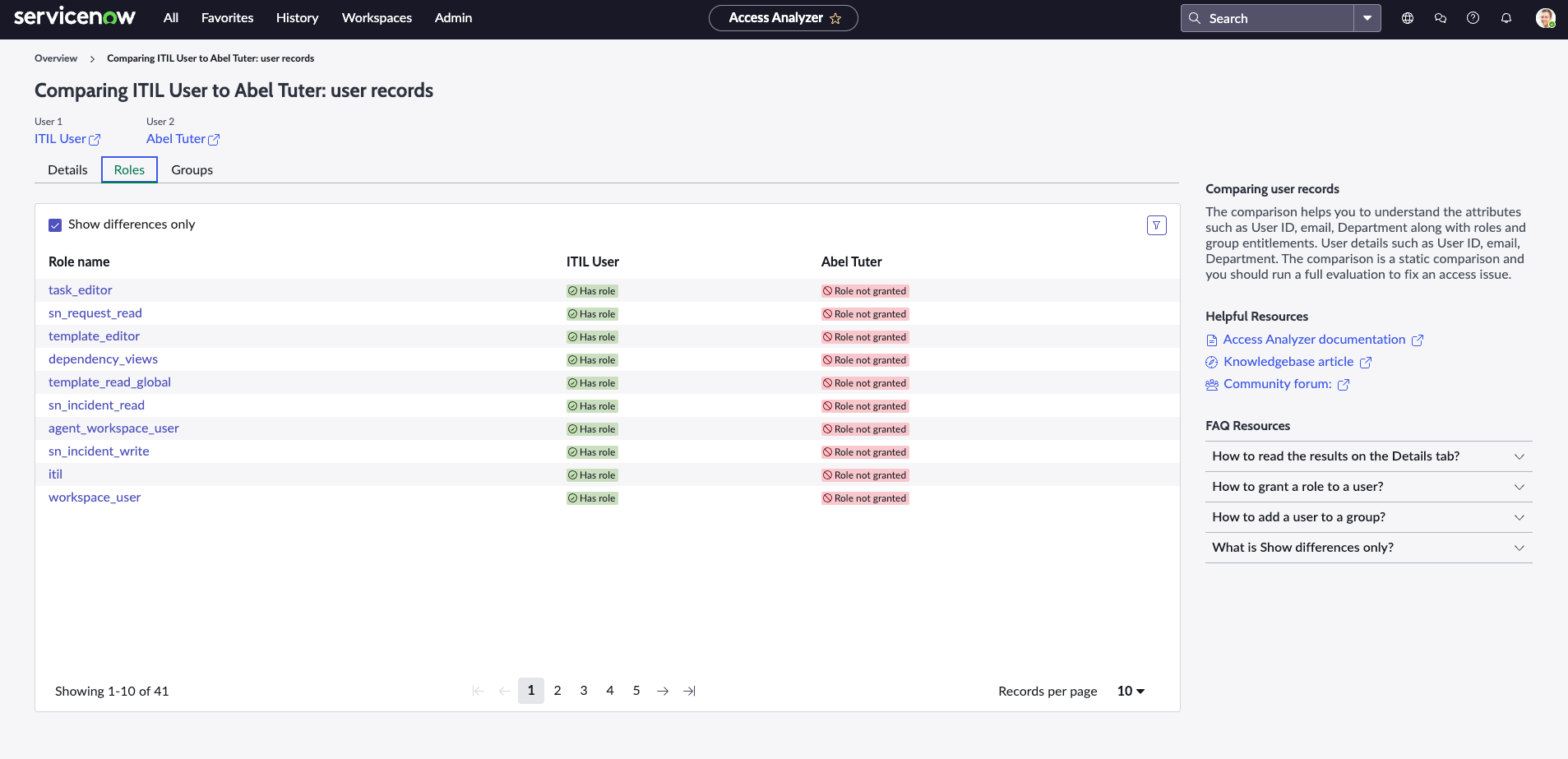Click the Community forum people icon

coord(1212,385)
